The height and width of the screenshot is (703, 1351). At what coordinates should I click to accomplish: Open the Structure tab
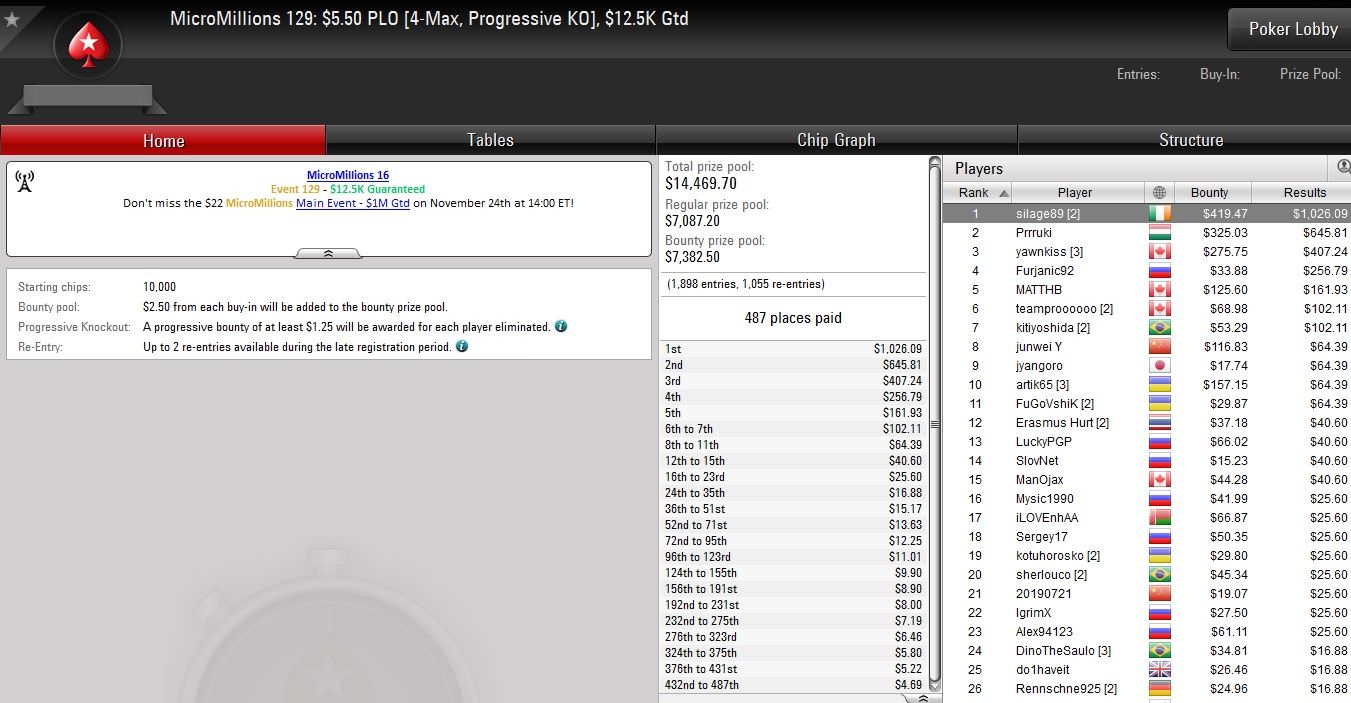(x=1190, y=140)
